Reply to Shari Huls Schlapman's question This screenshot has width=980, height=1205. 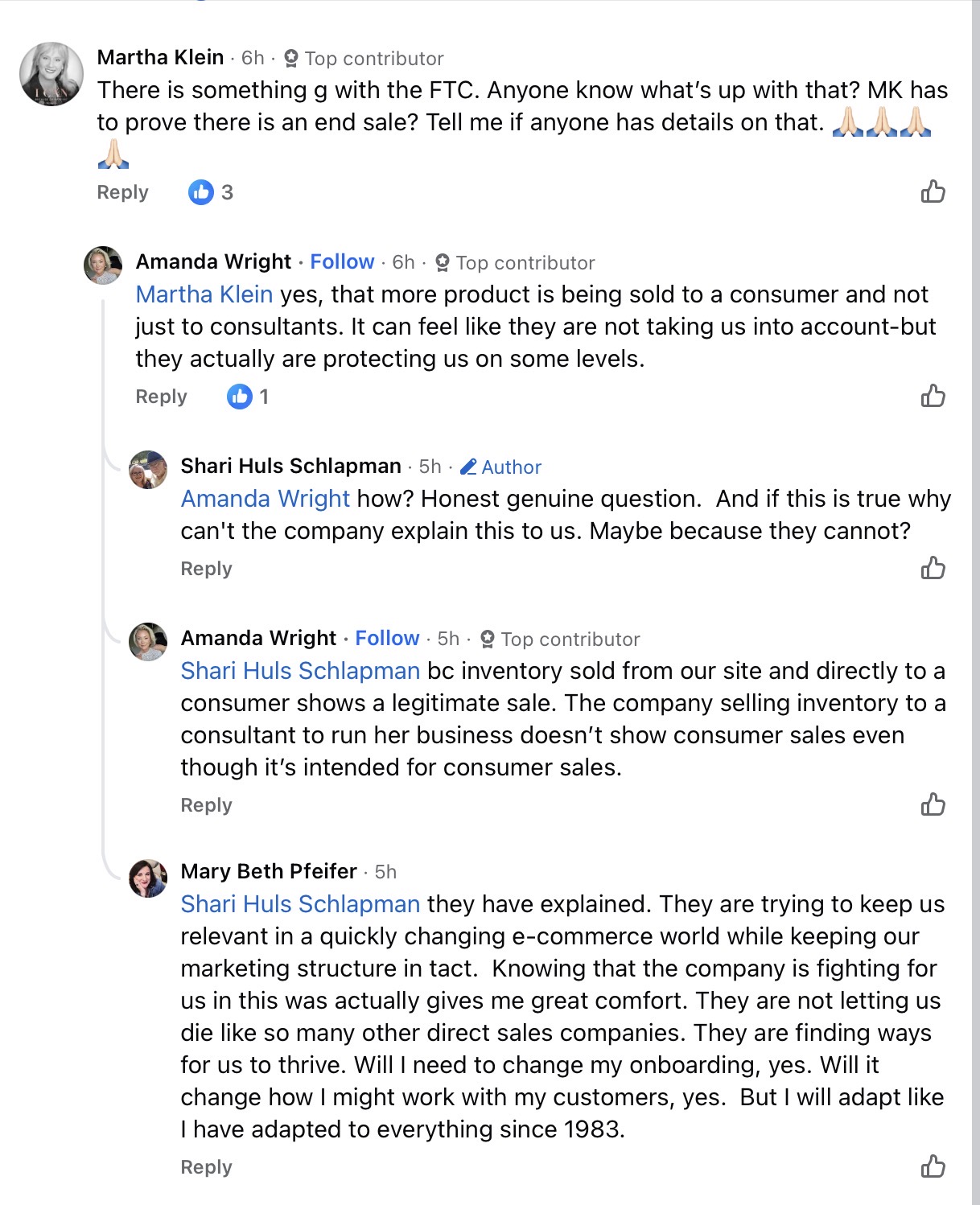pyautogui.click(x=206, y=569)
